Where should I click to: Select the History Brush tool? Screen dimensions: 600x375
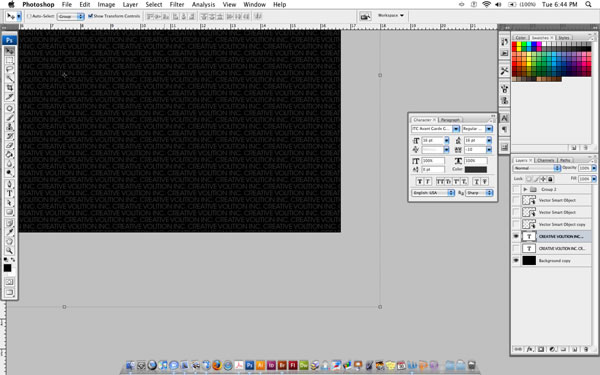(10, 136)
